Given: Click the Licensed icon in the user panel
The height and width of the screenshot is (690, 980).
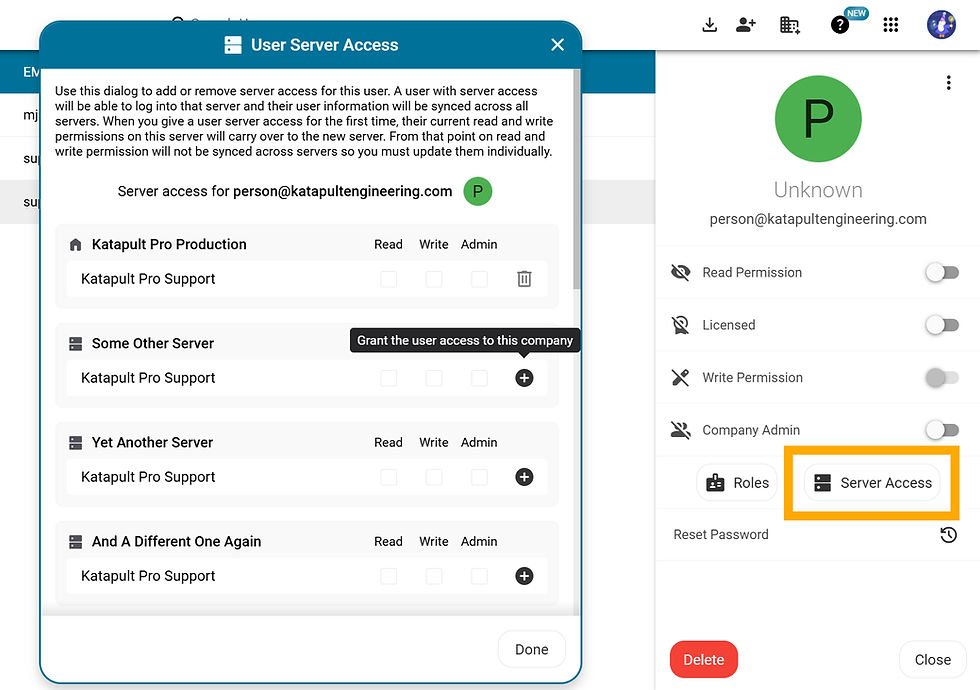Looking at the screenshot, I should pyautogui.click(x=681, y=325).
